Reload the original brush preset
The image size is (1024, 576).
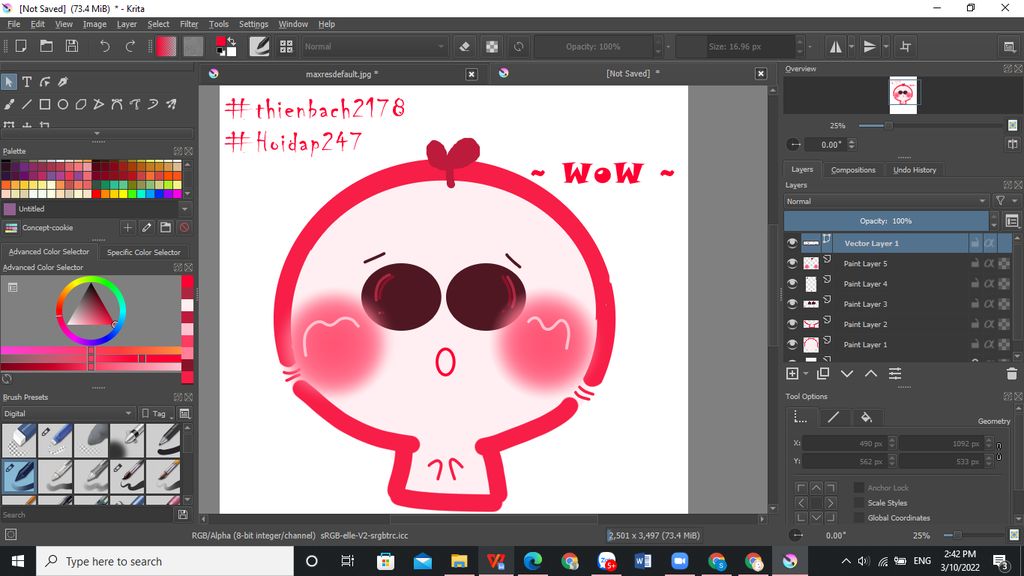(x=519, y=46)
